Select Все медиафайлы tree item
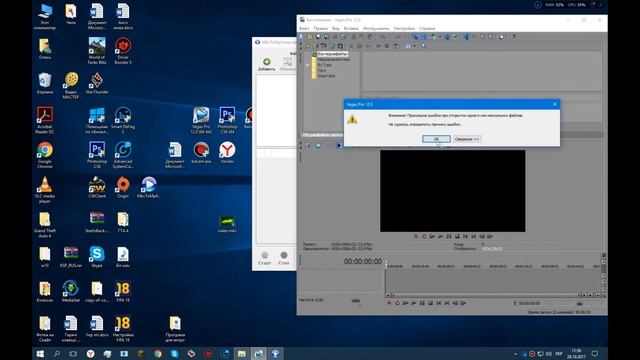Viewport: 640px width, 360px height. tap(332, 54)
